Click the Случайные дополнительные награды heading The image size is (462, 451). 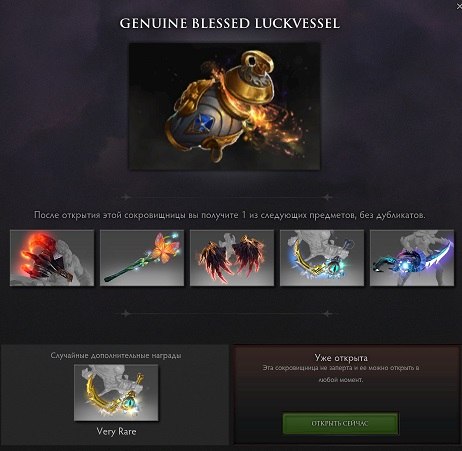coord(116,355)
